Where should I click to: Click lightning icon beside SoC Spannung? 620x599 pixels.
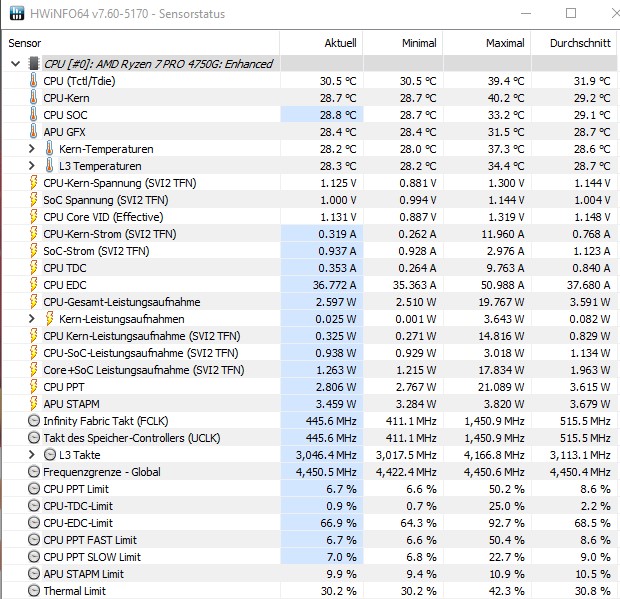click(x=34, y=200)
